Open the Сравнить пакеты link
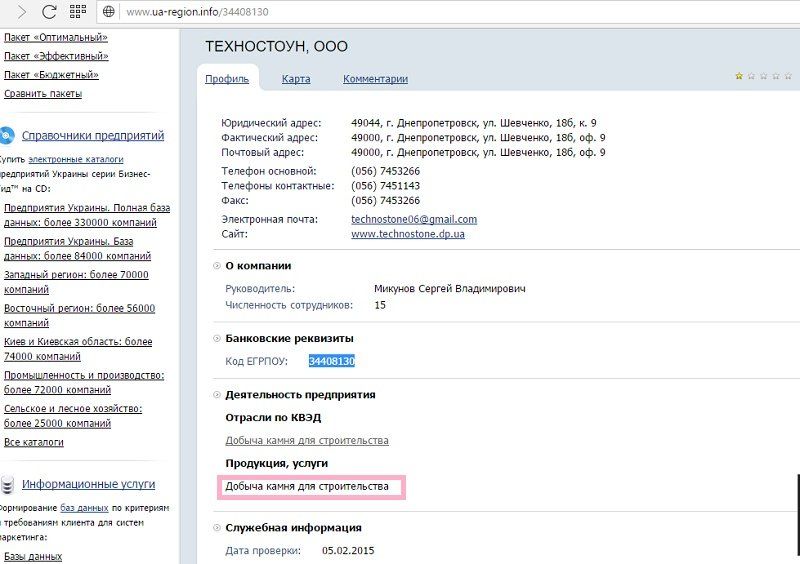 point(43,94)
